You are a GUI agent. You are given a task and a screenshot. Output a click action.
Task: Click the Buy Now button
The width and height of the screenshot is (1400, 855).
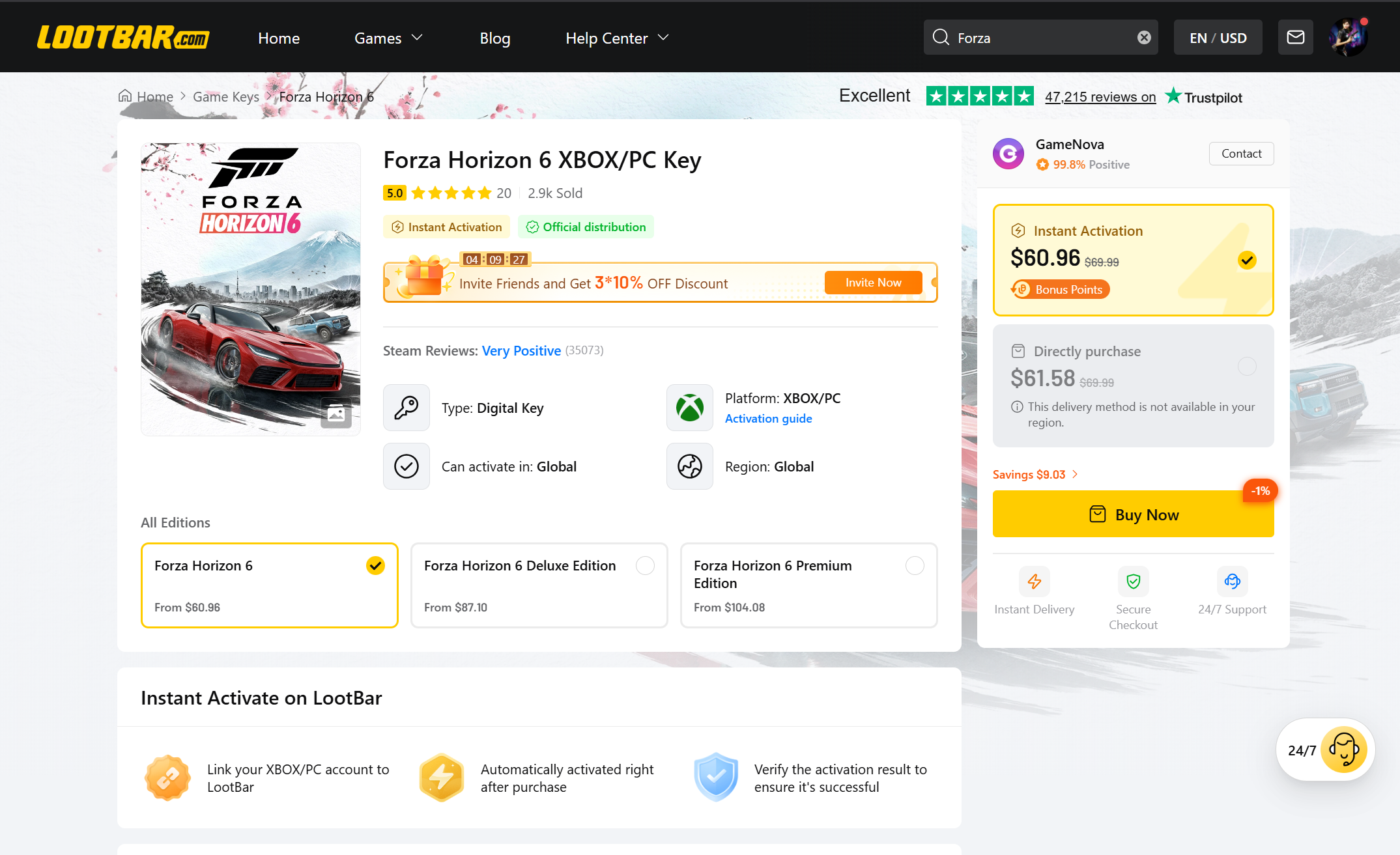pyautogui.click(x=1133, y=514)
